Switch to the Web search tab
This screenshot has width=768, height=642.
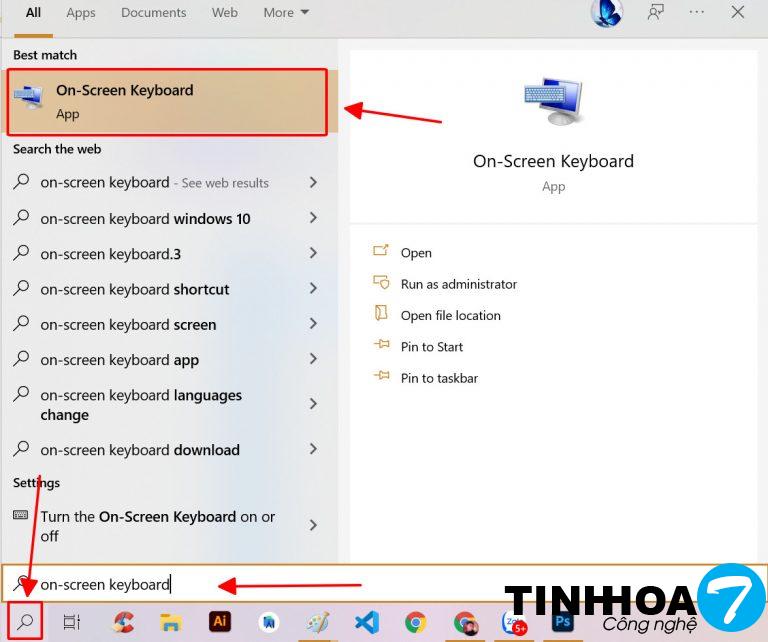(225, 13)
